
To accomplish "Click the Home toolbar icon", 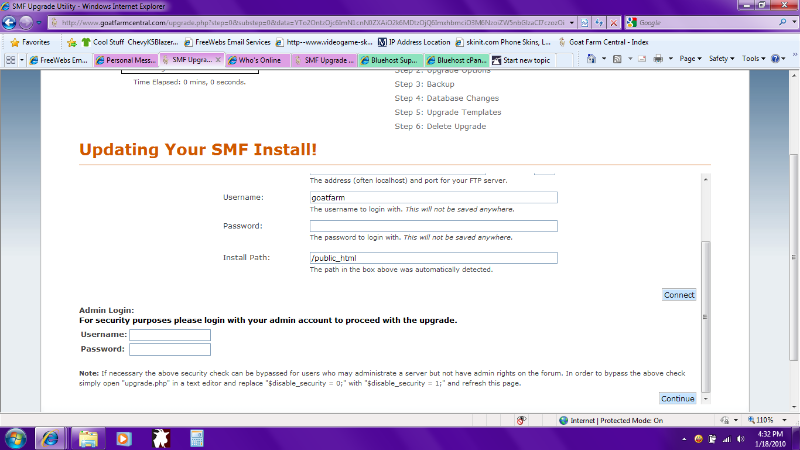I will coord(591,59).
